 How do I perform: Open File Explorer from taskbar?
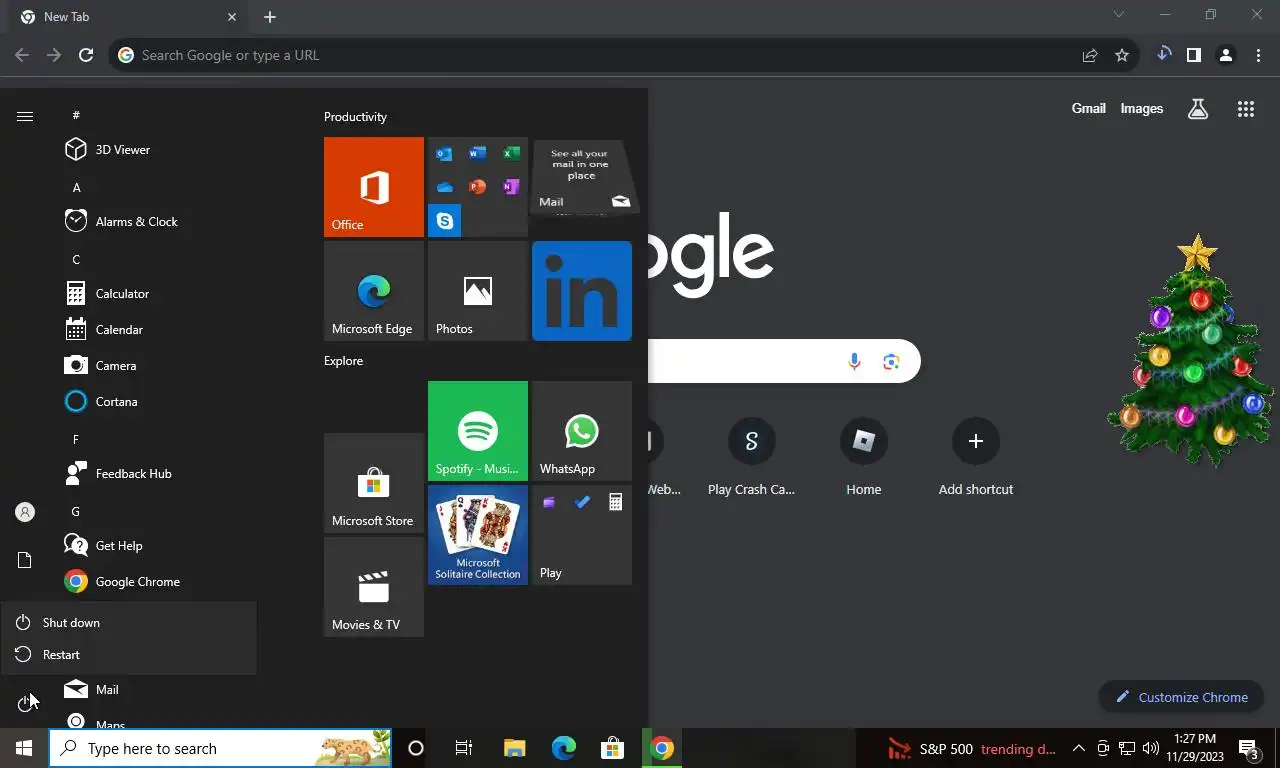coord(514,748)
